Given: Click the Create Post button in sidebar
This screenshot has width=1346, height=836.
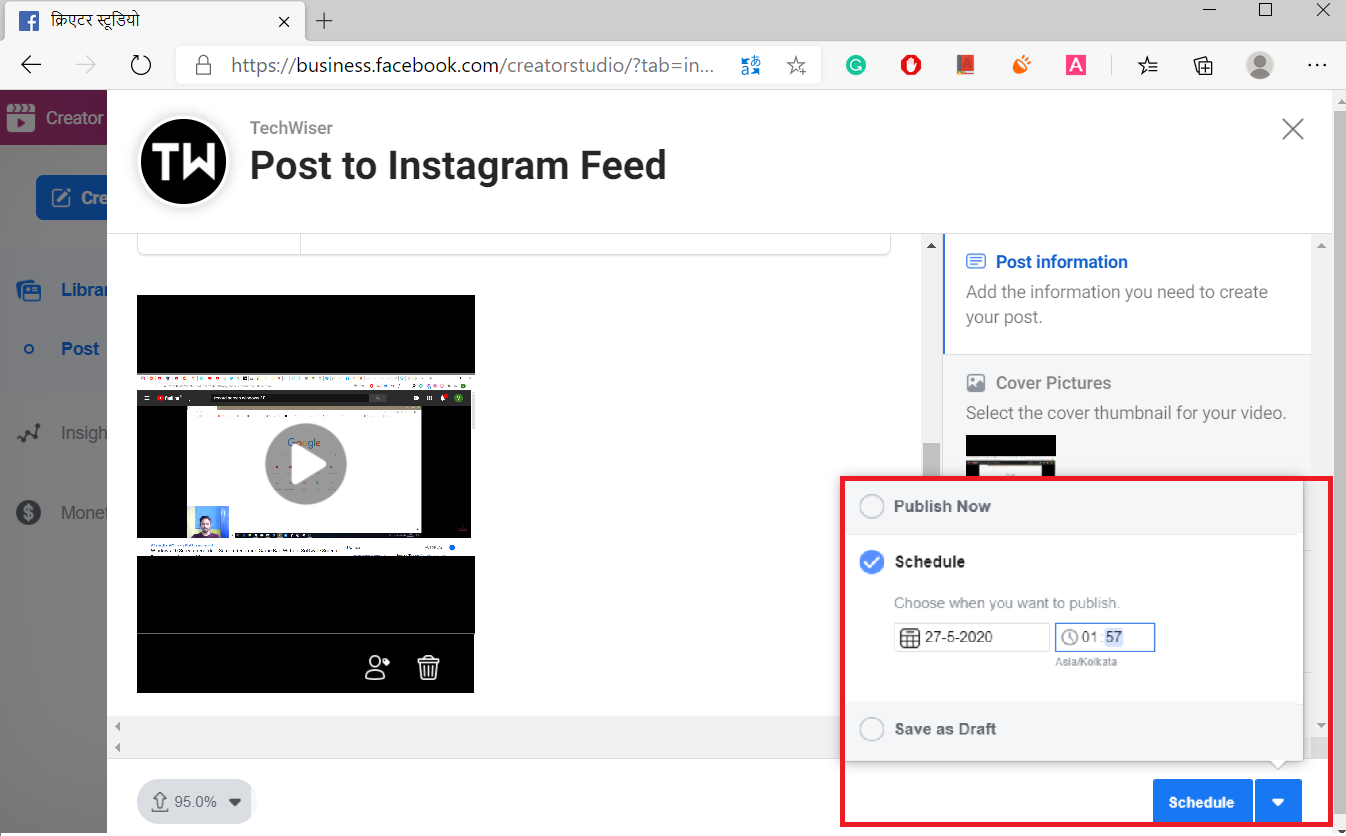Looking at the screenshot, I should click(72, 198).
